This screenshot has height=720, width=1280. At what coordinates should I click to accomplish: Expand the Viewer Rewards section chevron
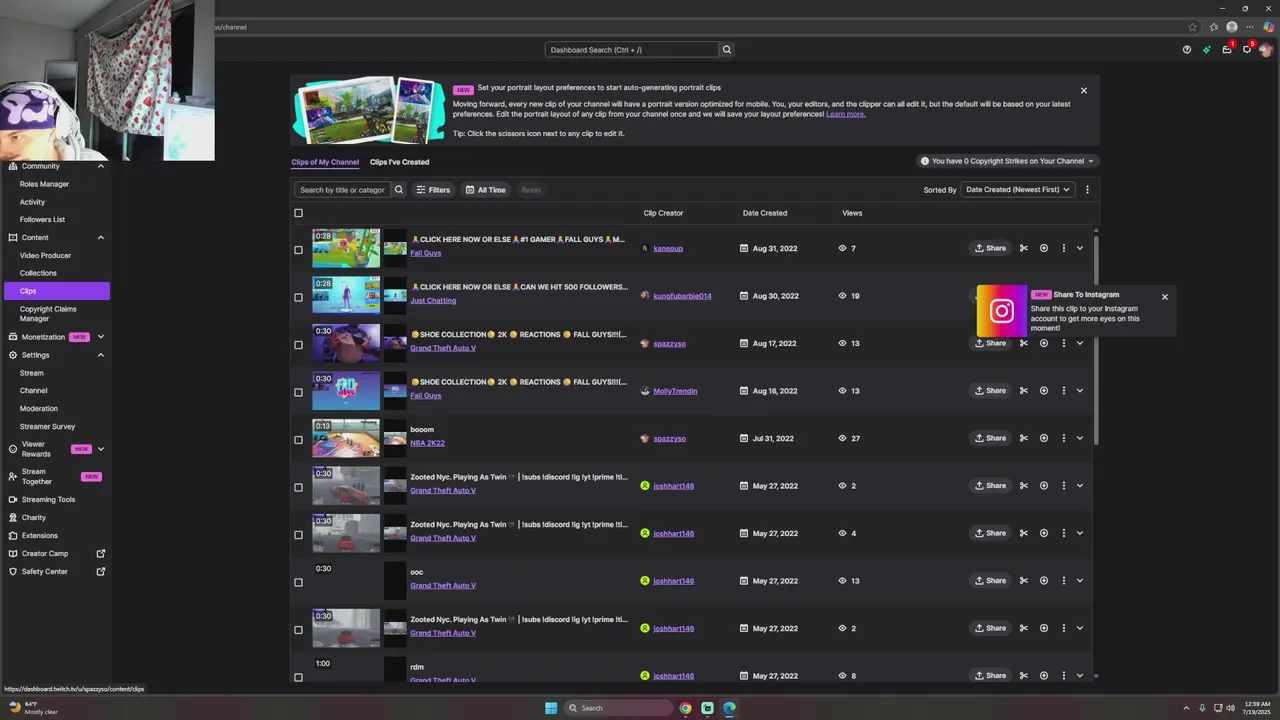101,449
